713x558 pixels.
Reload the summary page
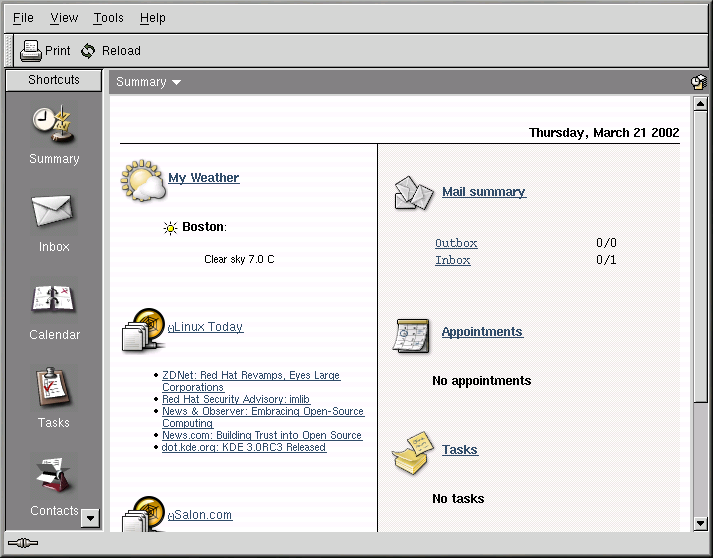pyautogui.click(x=110, y=51)
